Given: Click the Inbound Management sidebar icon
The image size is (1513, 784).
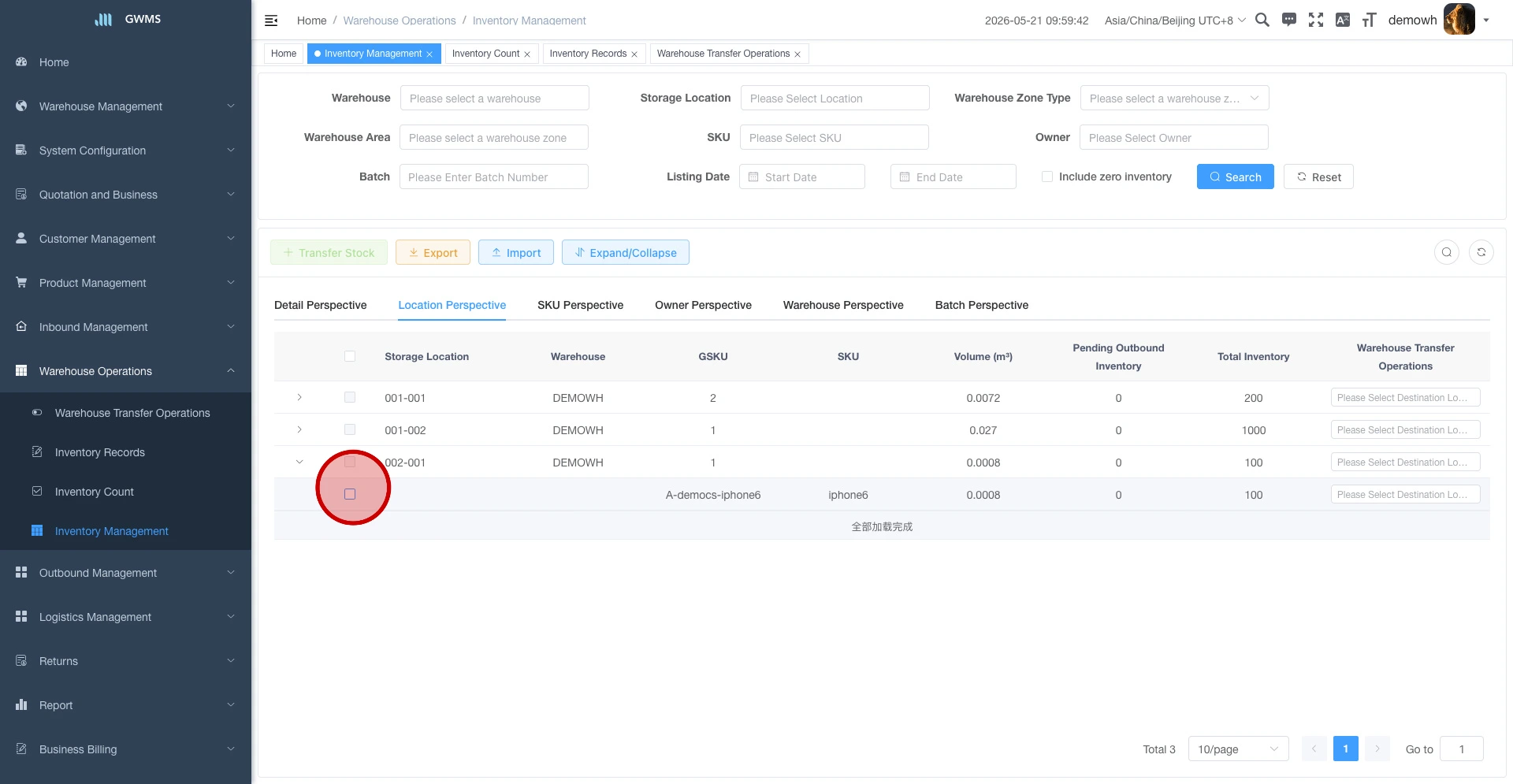Looking at the screenshot, I should click(21, 326).
